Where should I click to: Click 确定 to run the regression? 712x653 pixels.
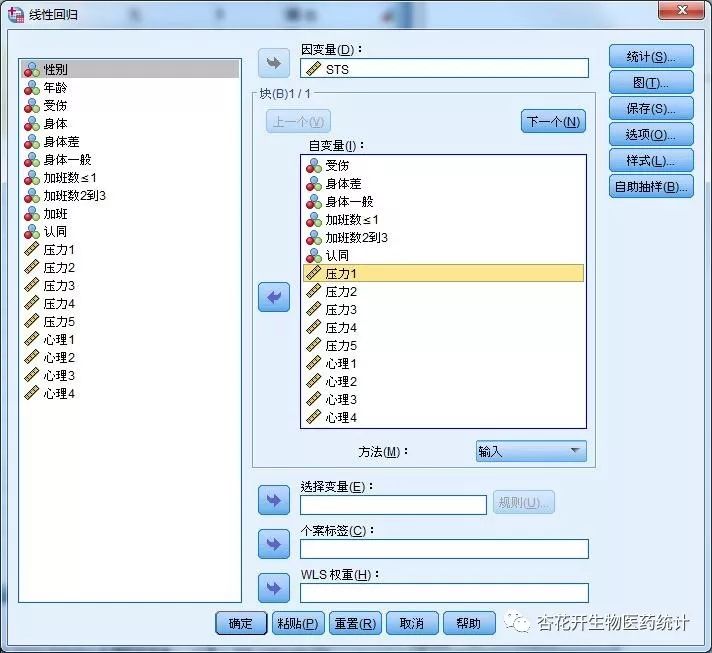241,623
